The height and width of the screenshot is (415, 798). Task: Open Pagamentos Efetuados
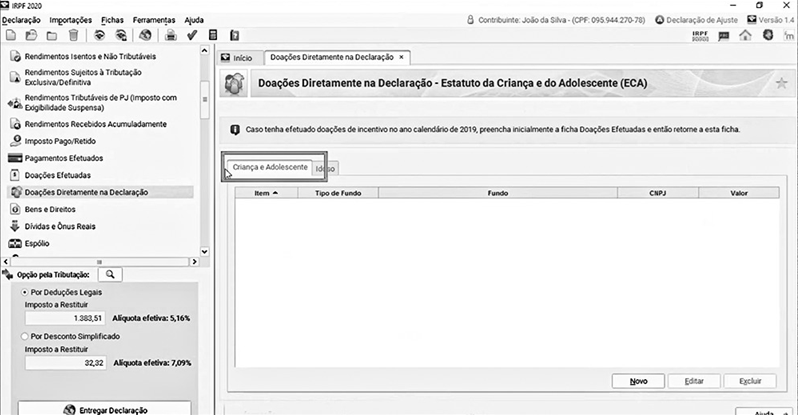(64, 158)
